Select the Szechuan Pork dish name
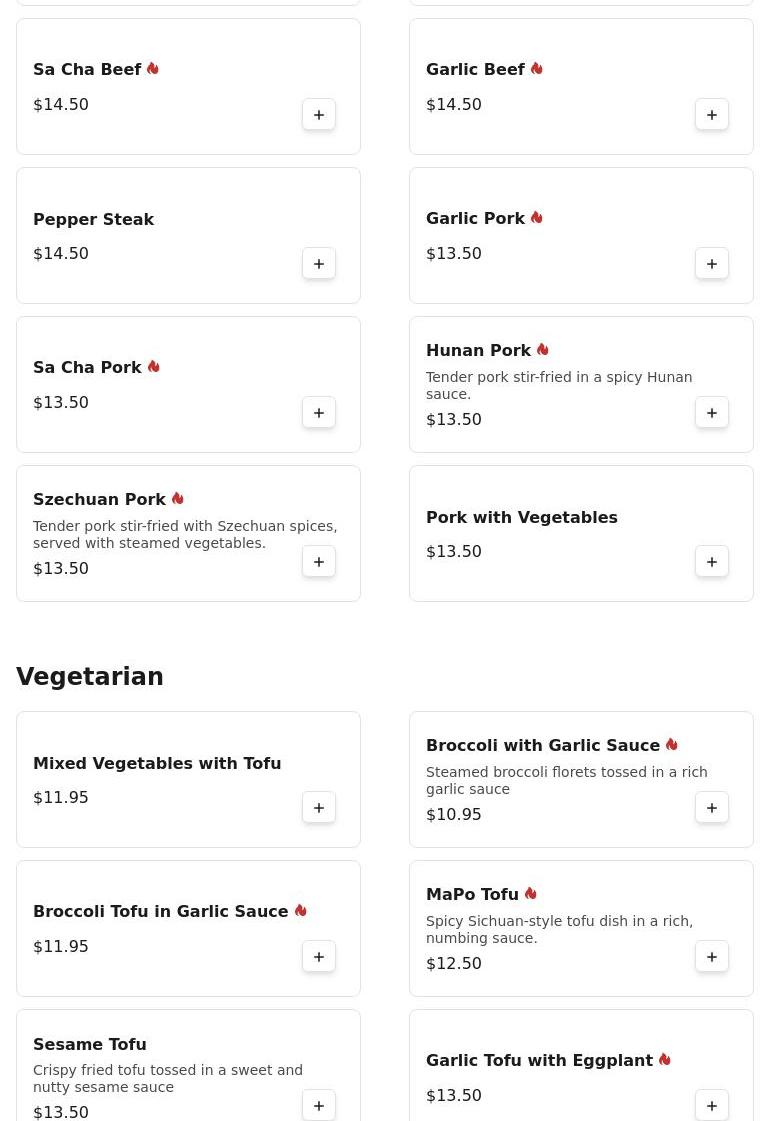 click(99, 500)
